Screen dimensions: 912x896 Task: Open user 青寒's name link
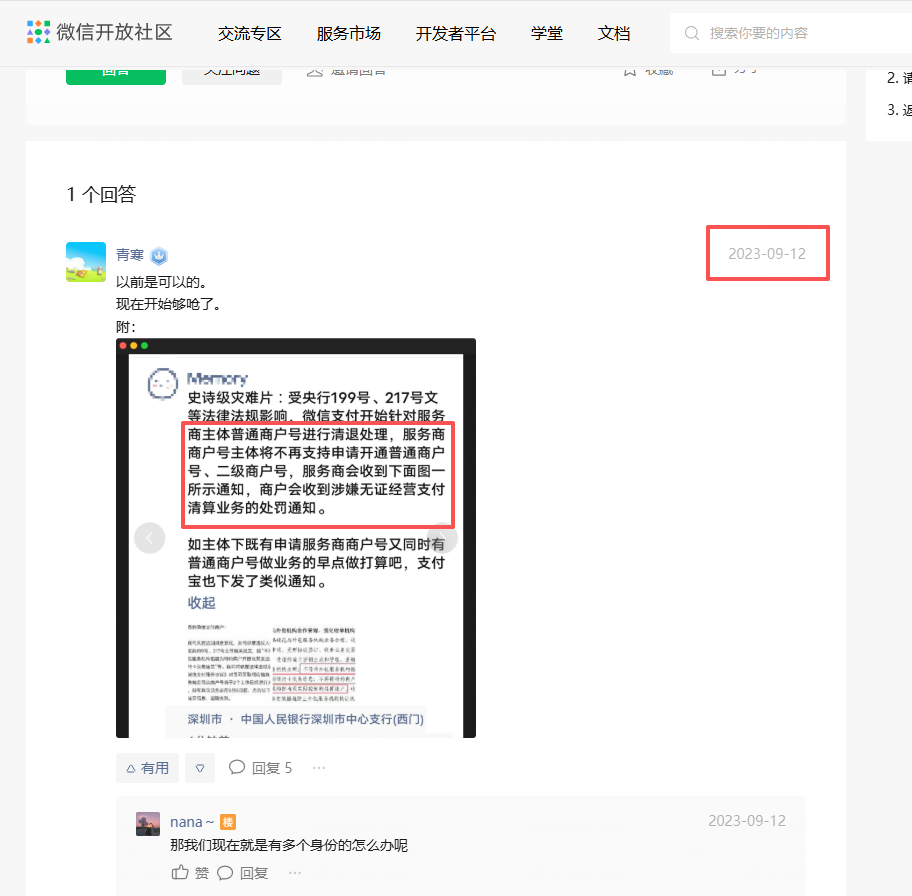tap(130, 255)
